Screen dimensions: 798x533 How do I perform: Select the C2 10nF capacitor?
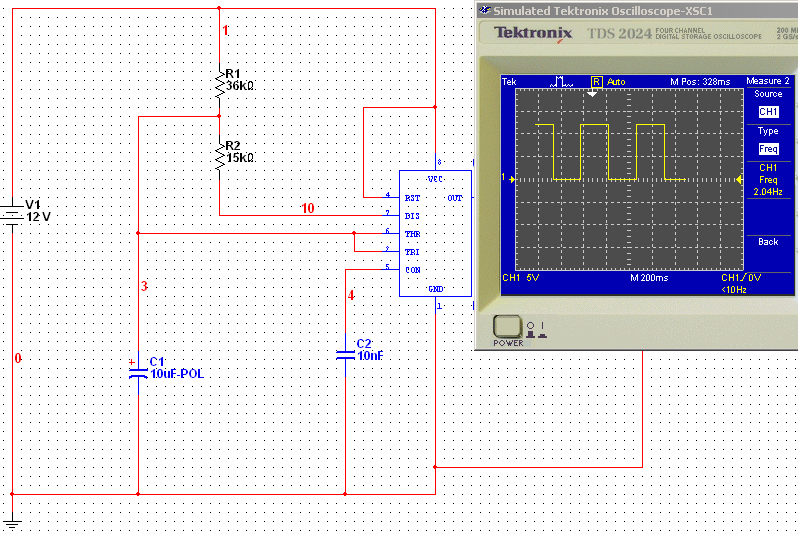(346, 354)
